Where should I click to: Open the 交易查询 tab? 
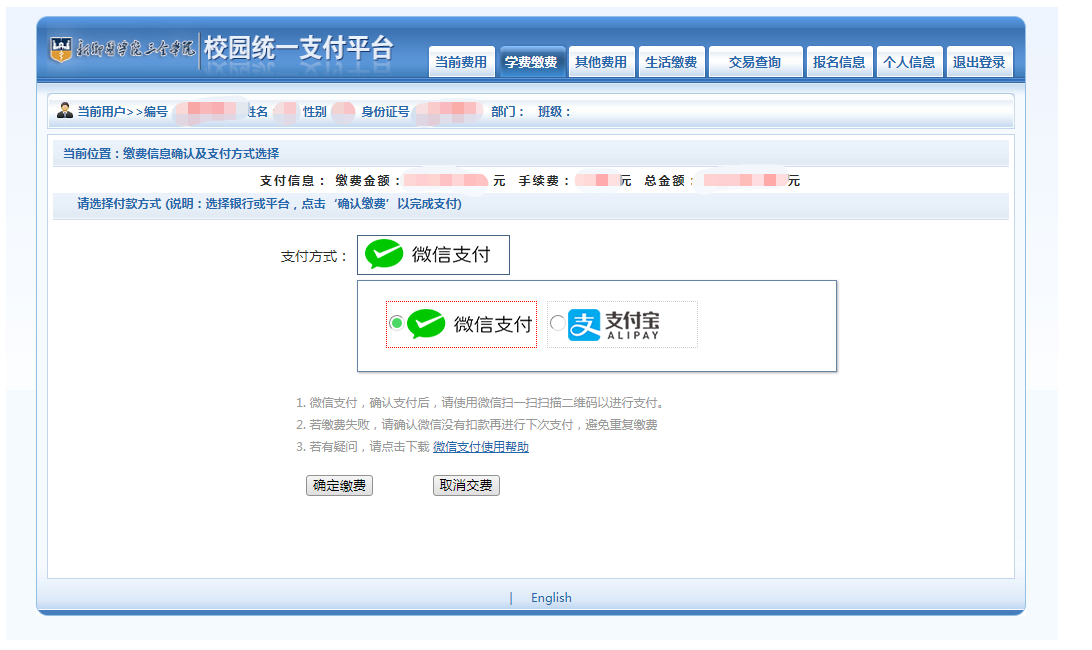pyautogui.click(x=755, y=62)
